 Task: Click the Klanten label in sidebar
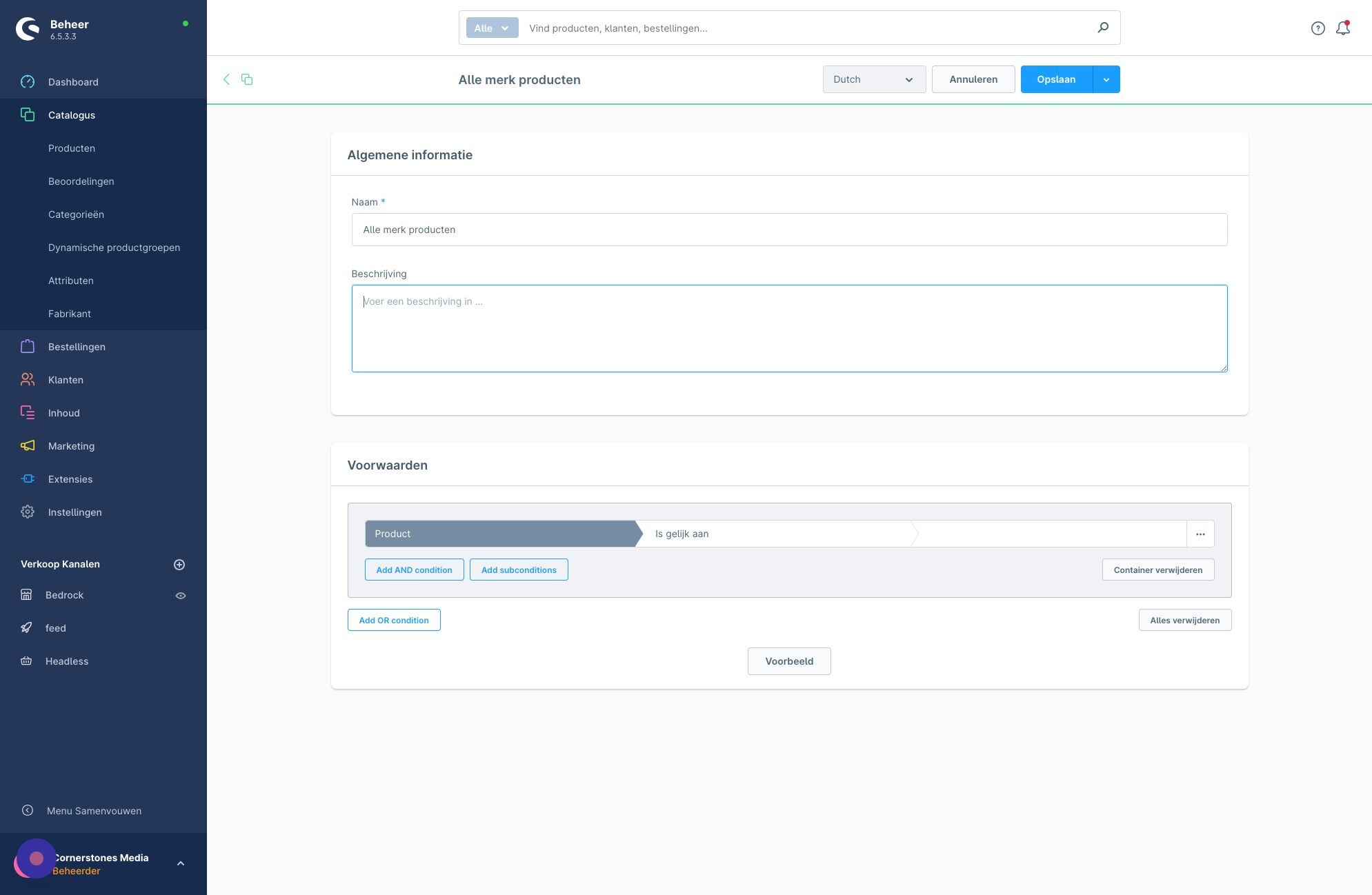pos(66,380)
